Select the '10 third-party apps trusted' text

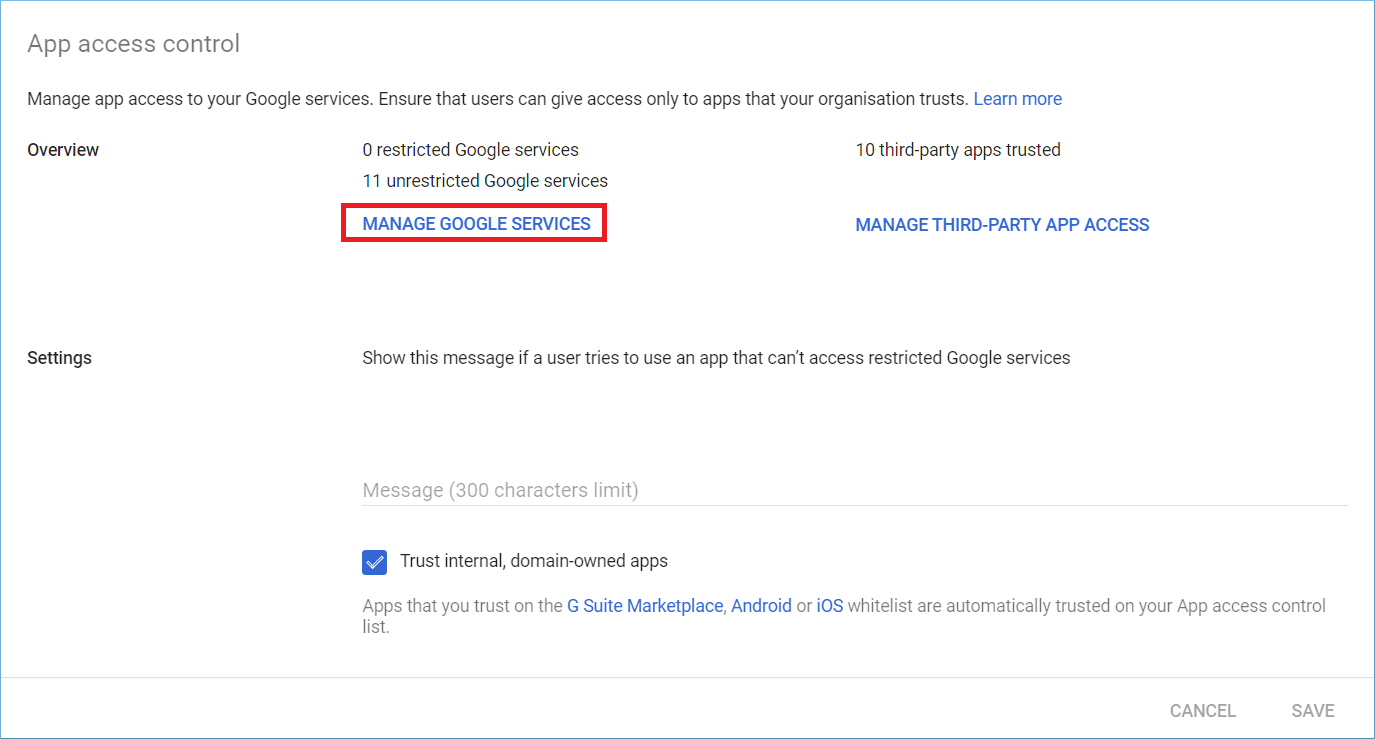(x=958, y=150)
